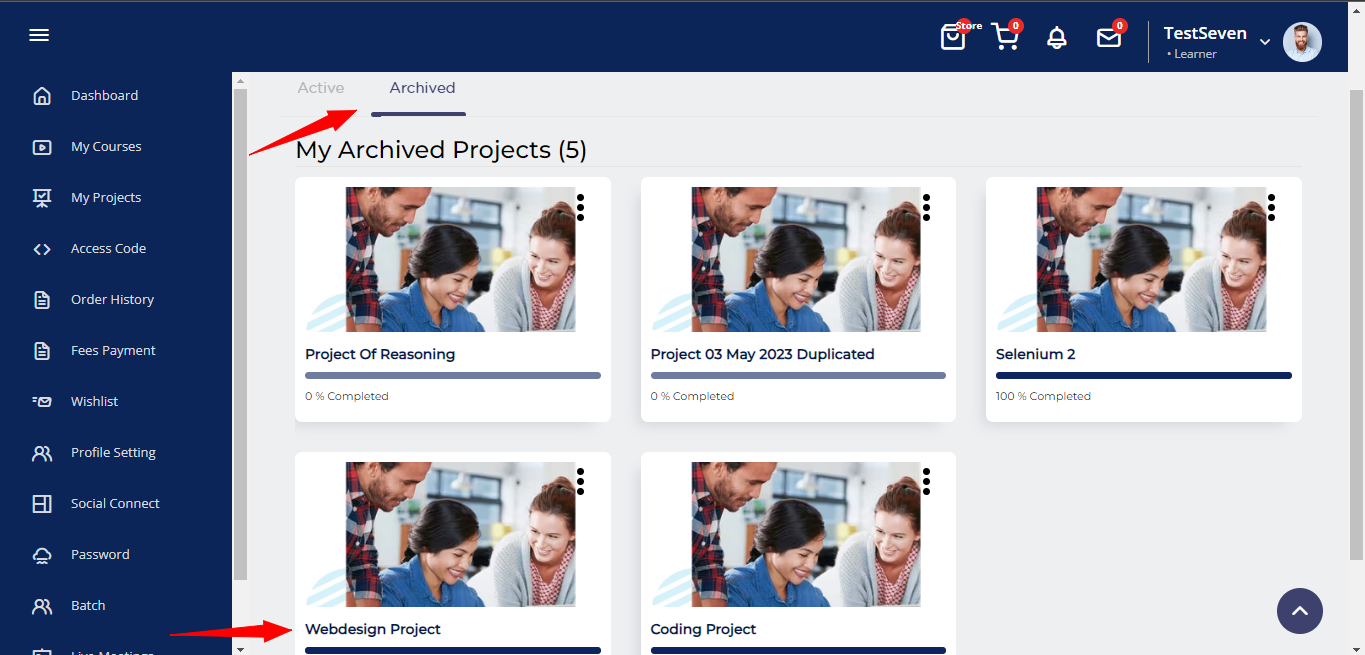The height and width of the screenshot is (655, 1365).
Task: Click the user profile avatar
Action: 1302,42
